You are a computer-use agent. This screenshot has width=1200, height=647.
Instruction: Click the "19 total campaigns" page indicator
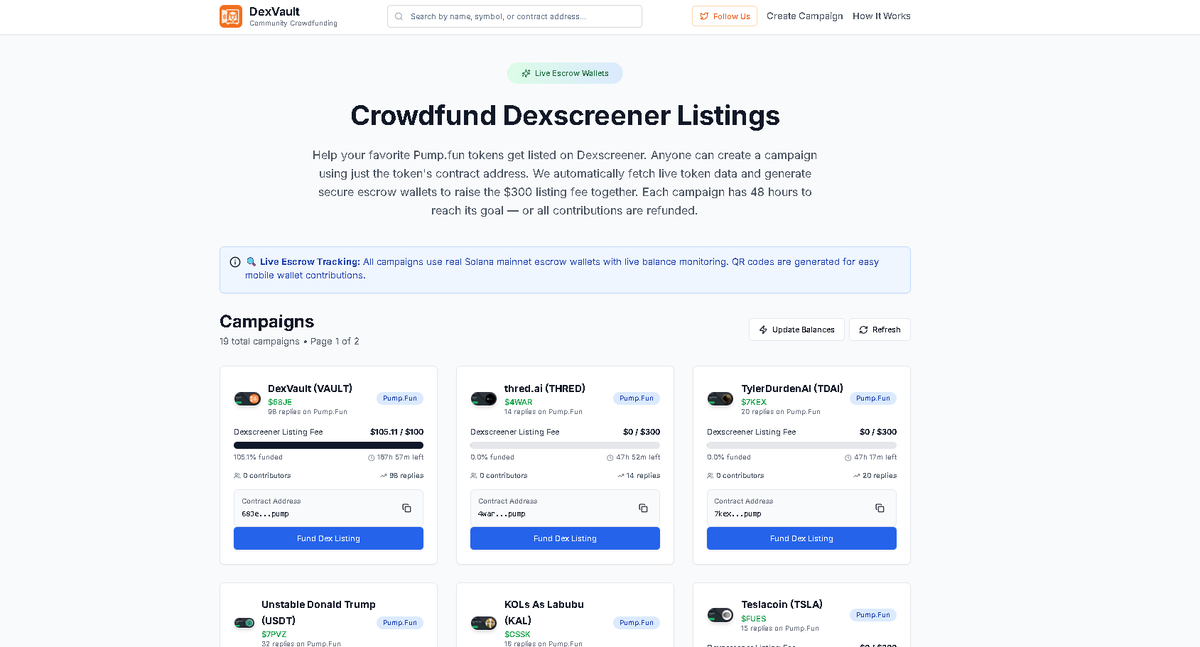(289, 341)
